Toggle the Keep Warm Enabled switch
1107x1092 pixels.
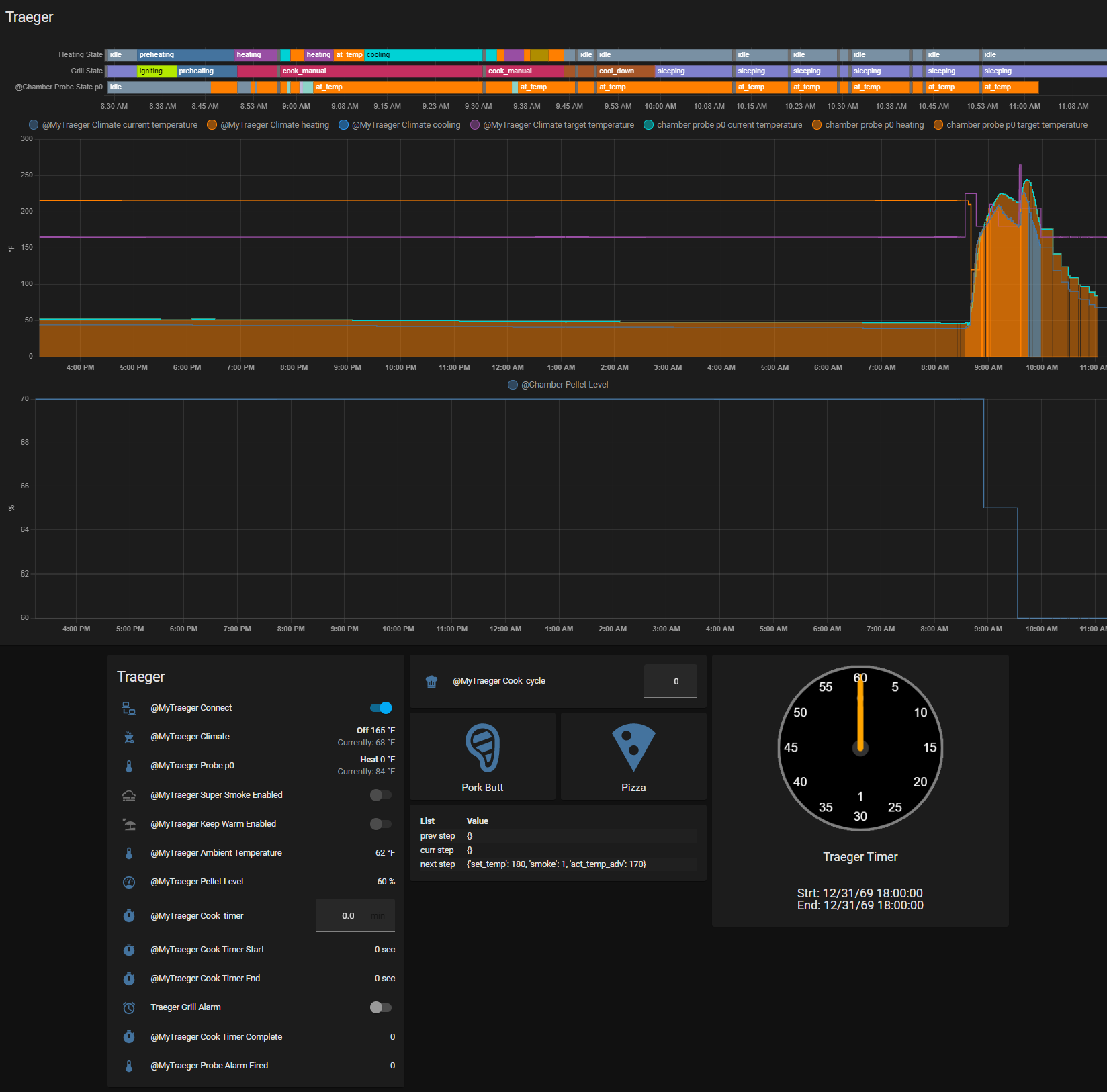(x=381, y=824)
